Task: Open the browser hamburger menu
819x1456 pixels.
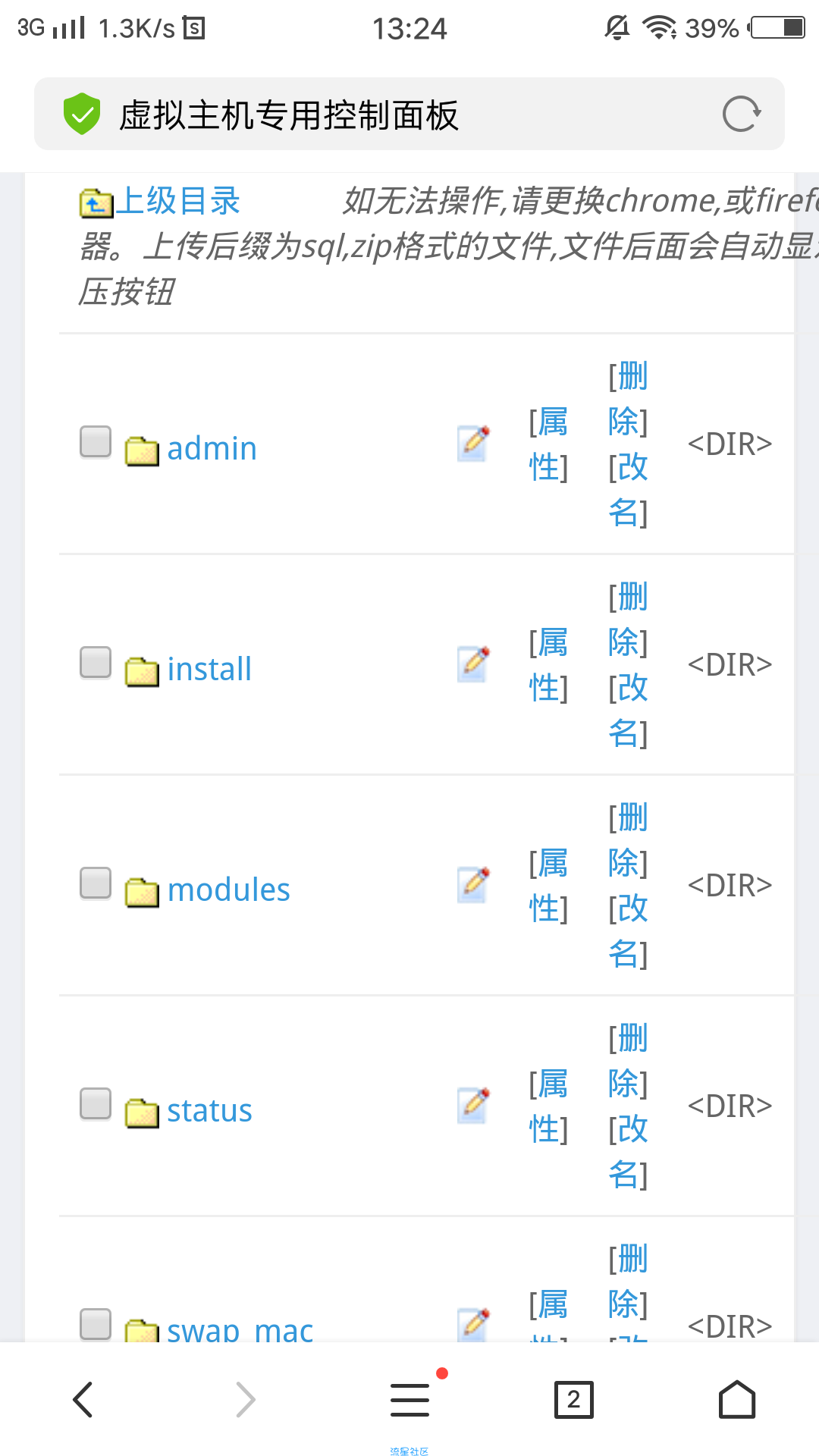Action: tap(410, 1400)
